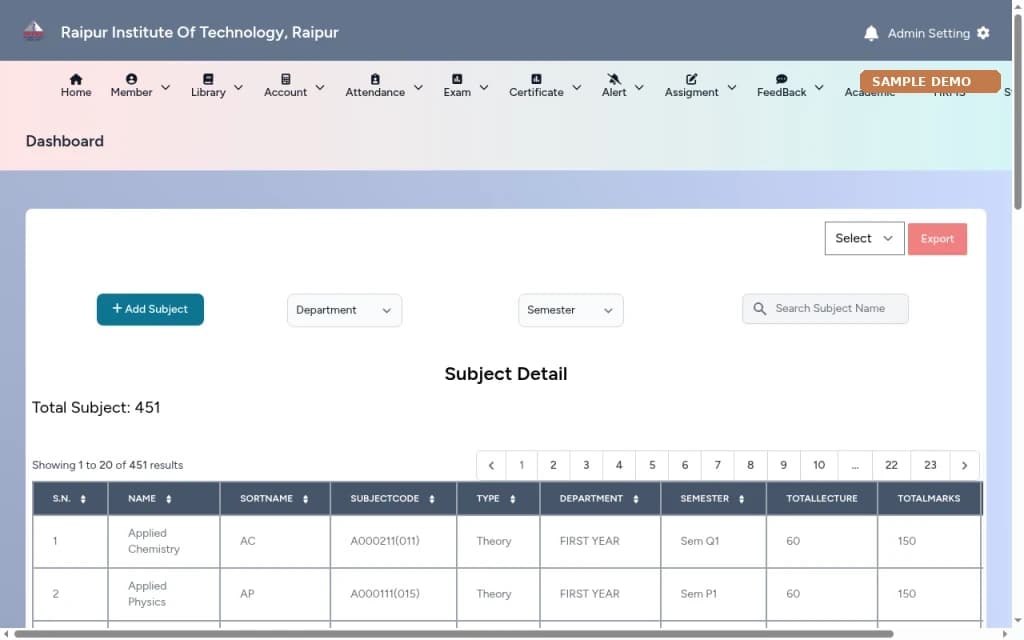Expand the Attendance menu chevron
Screen dimensions: 1024x640
coord(419,87)
